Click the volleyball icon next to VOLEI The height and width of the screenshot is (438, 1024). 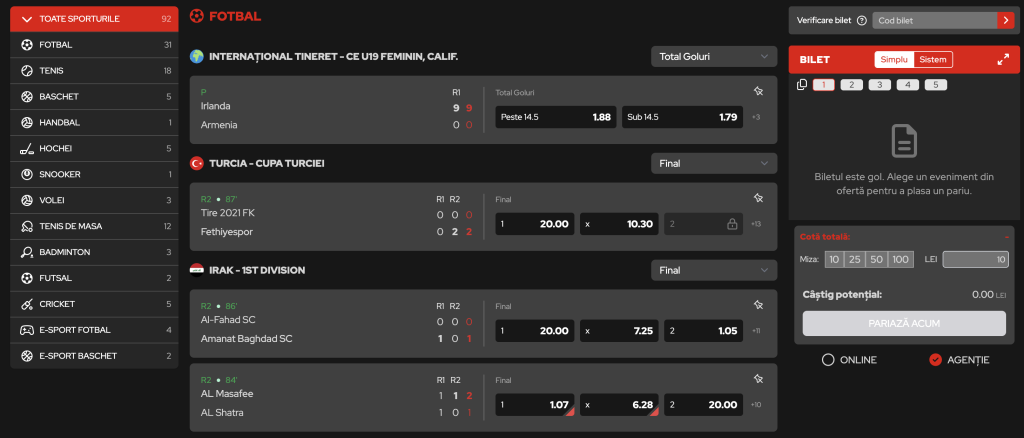[27, 200]
